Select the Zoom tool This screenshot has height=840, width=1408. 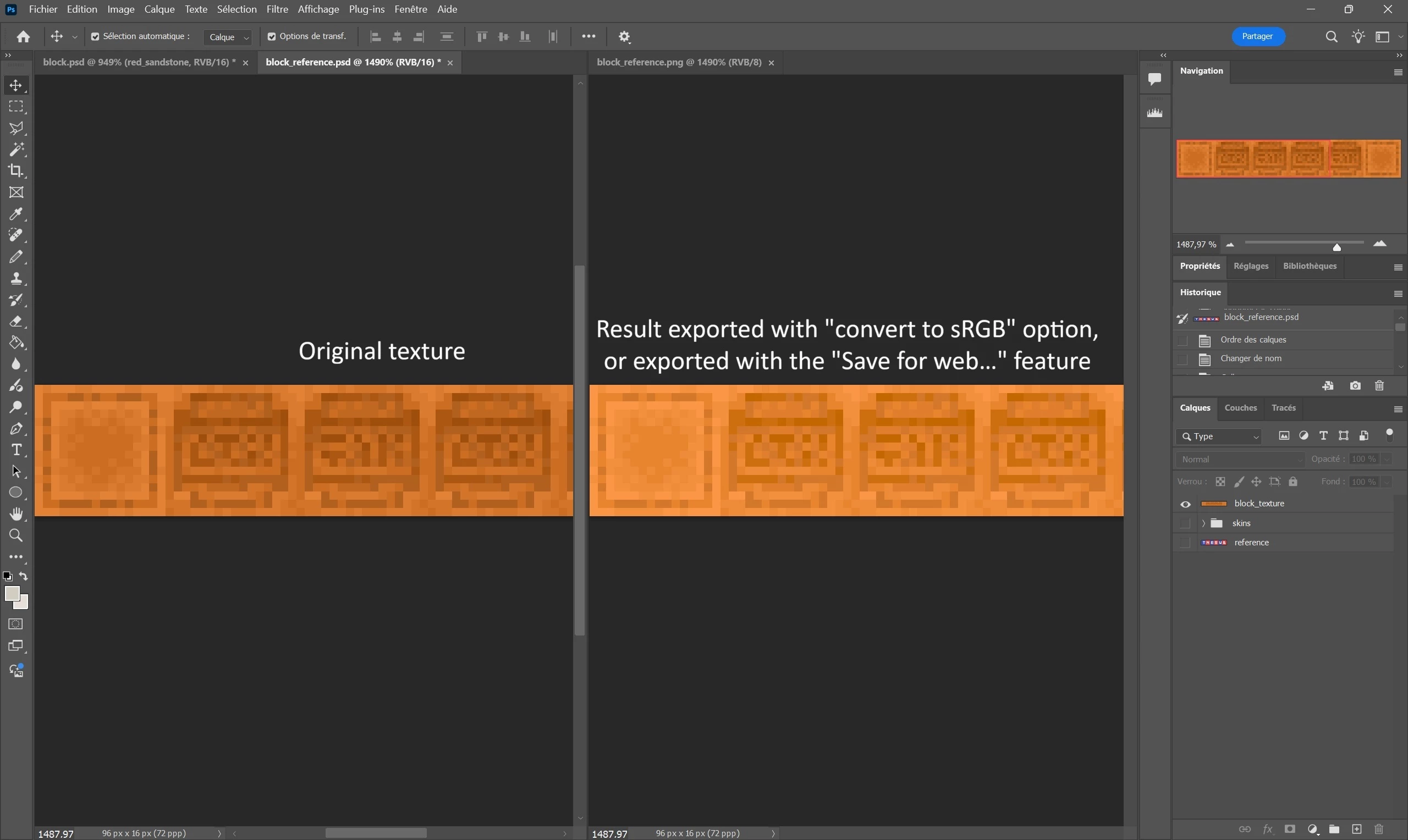point(16,535)
